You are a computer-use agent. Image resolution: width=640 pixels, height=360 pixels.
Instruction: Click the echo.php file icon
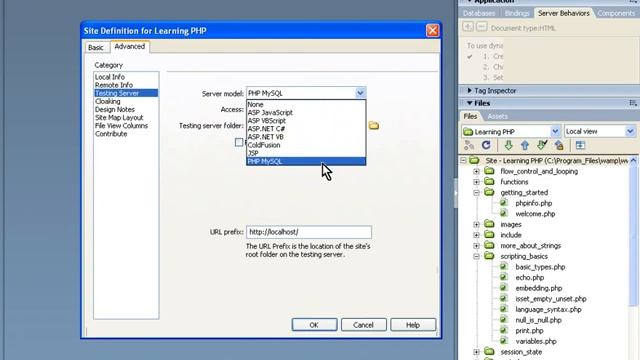pos(504,277)
